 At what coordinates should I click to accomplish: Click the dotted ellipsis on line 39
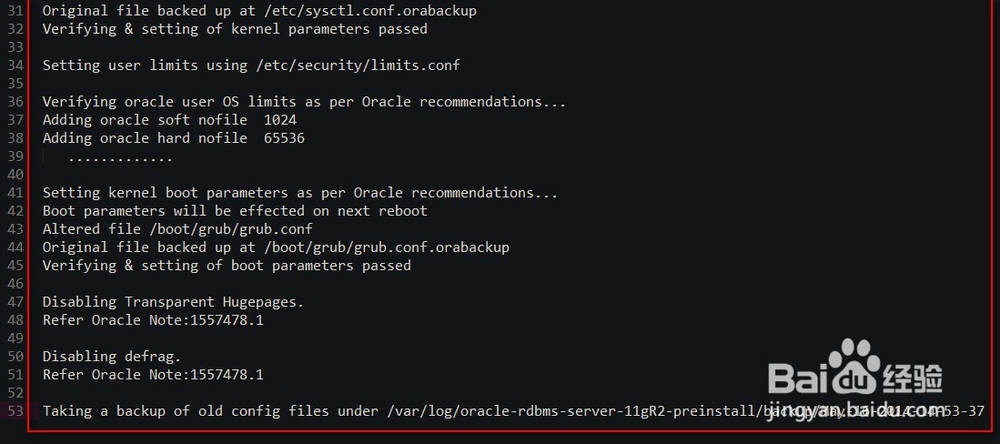pos(120,159)
